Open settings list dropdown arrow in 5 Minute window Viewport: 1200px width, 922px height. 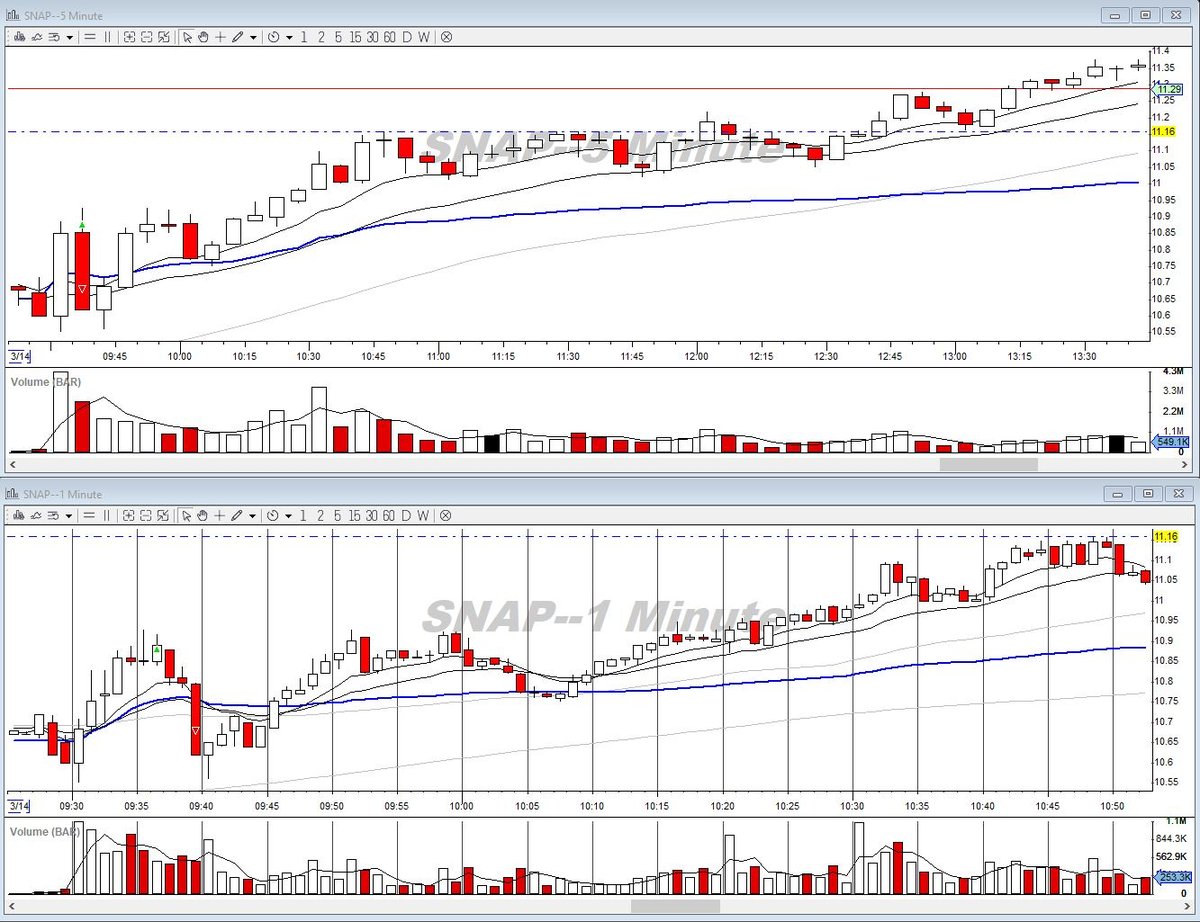click(69, 37)
